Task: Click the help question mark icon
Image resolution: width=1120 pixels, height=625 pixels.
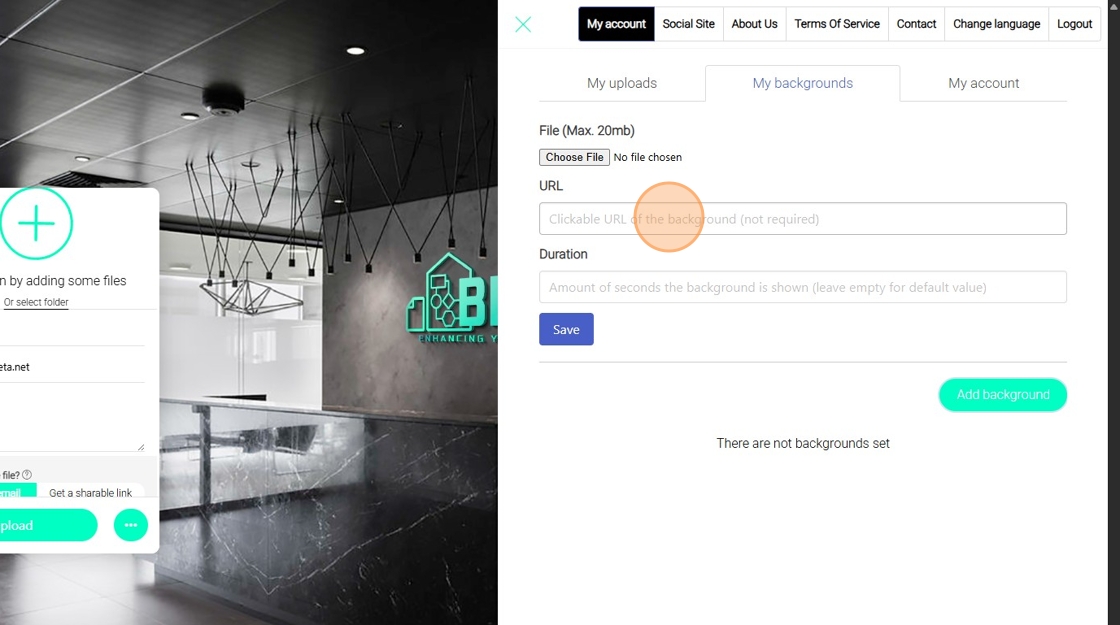Action: 27,474
